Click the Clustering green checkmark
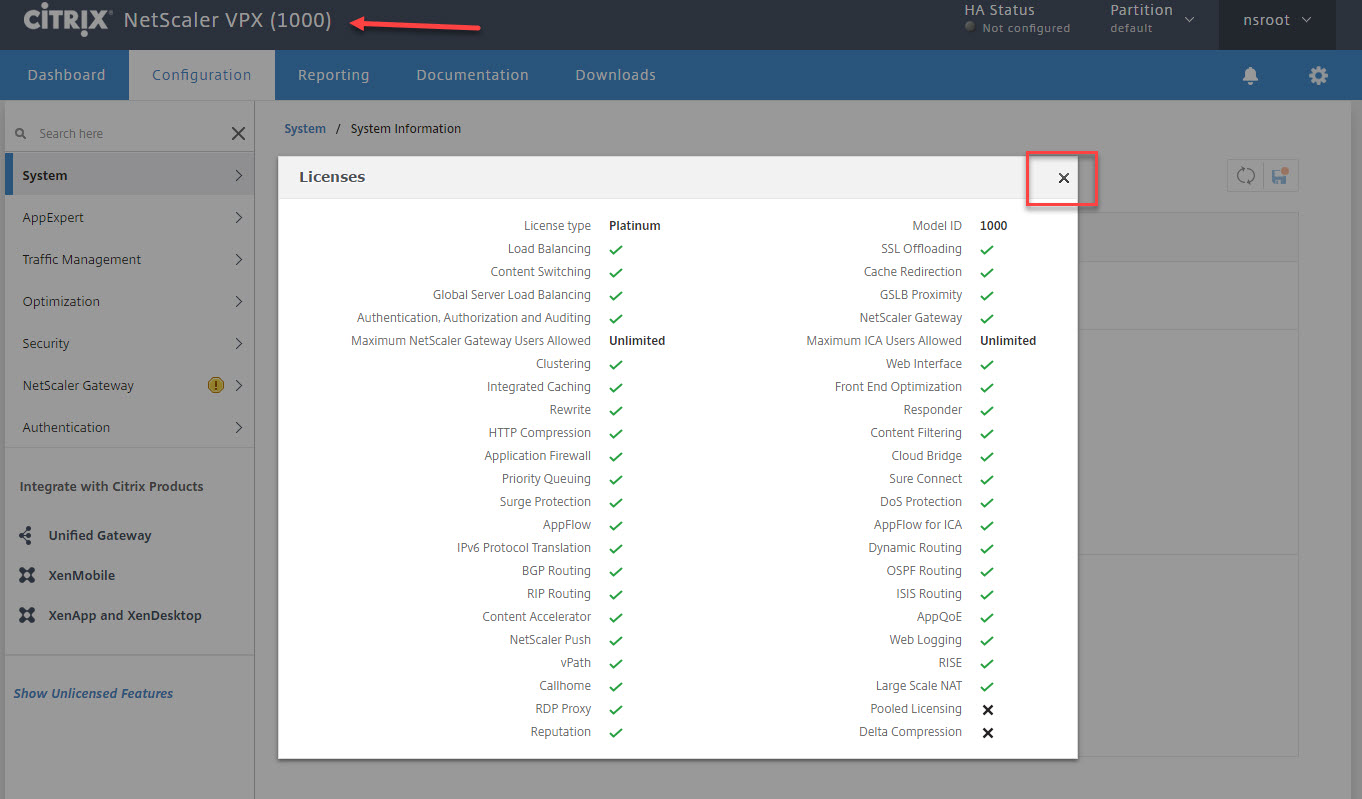 pos(616,364)
